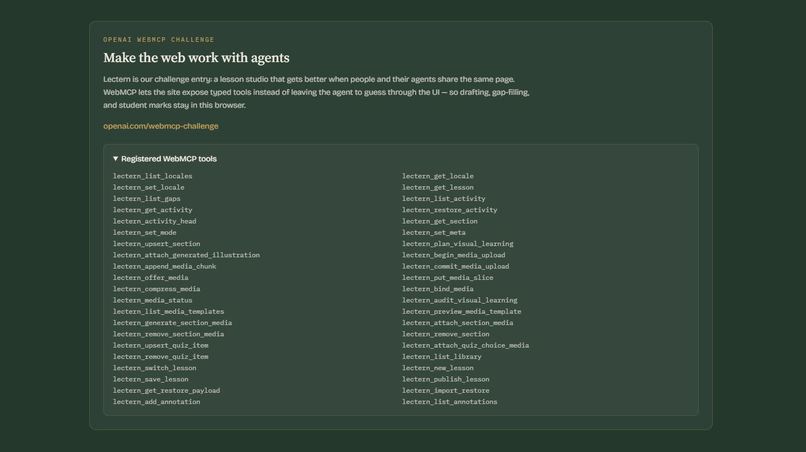
Task: Click the lectern_add_annotation entry
Action: pyautogui.click(x=157, y=402)
